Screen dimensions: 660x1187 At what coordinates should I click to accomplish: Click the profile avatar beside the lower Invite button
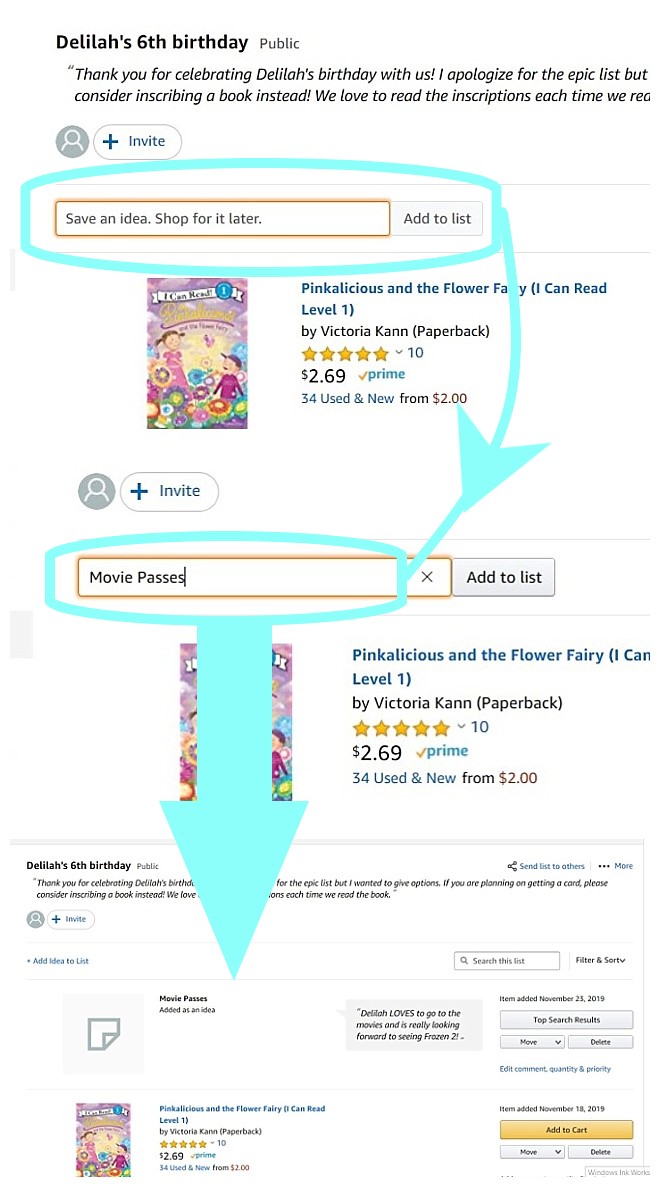pos(96,491)
